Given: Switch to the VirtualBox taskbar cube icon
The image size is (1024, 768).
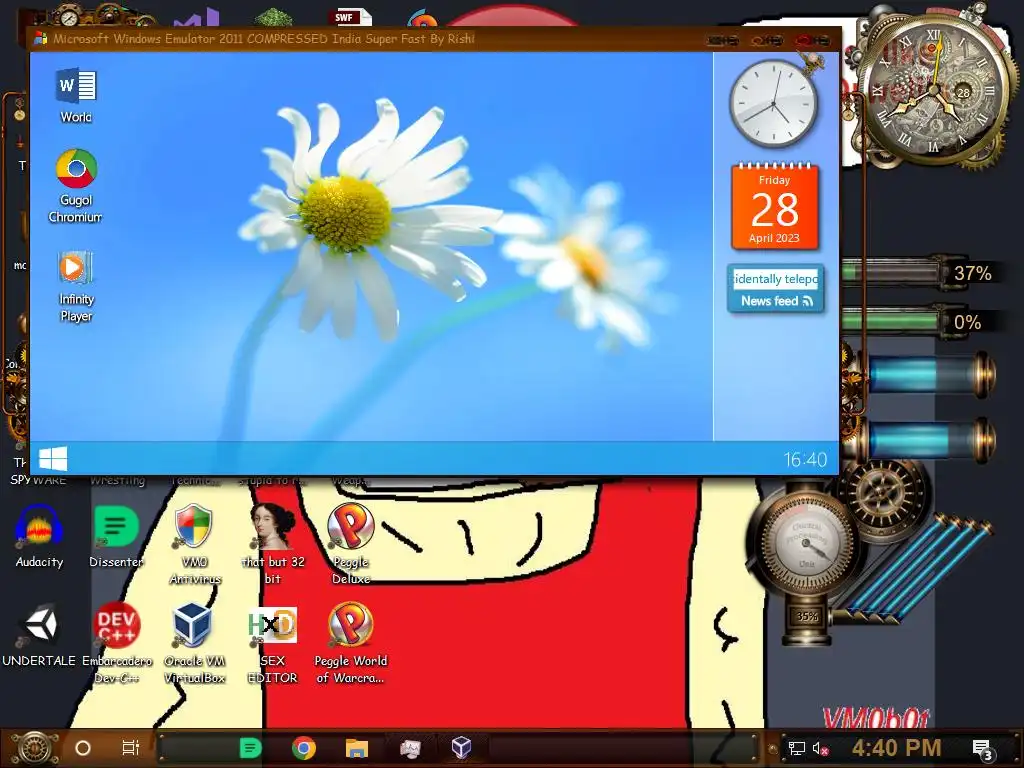Looking at the screenshot, I should point(462,748).
